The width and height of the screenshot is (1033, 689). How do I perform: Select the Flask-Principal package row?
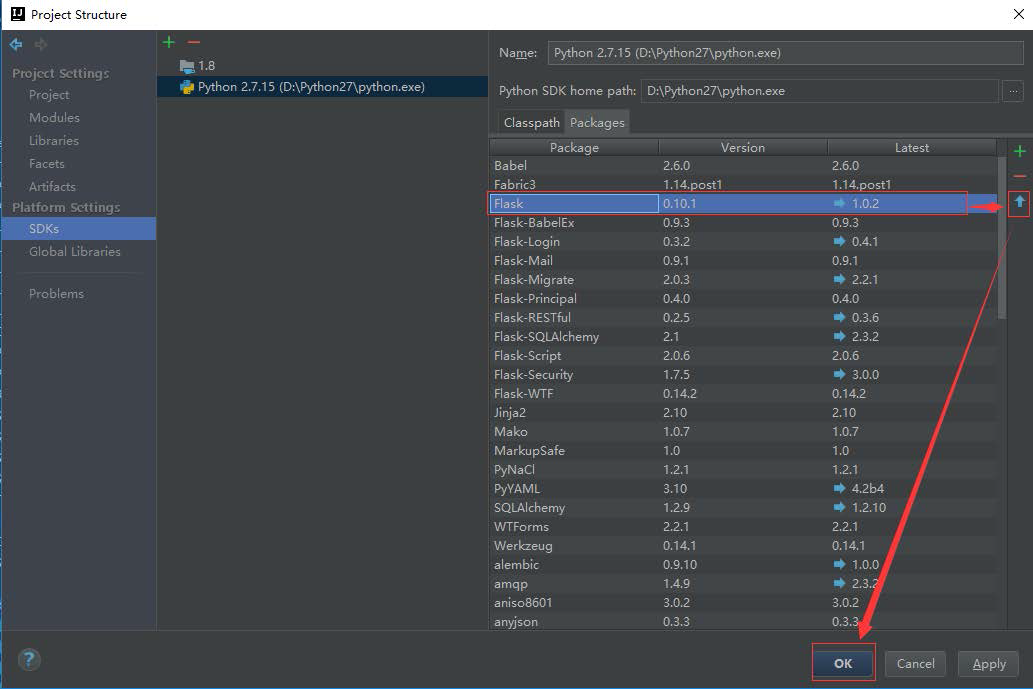743,298
